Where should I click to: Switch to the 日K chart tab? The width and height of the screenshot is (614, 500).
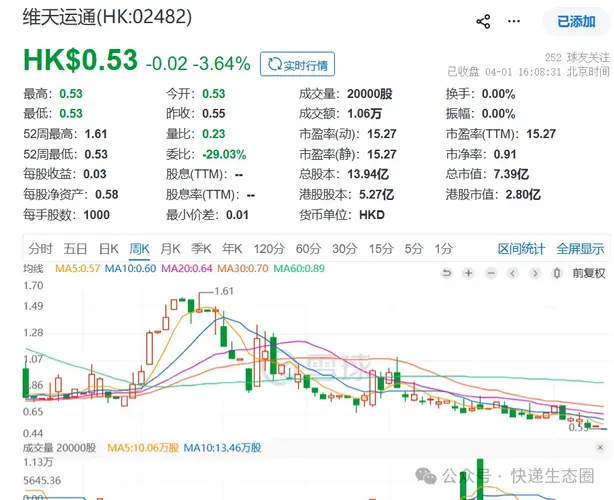coord(108,249)
